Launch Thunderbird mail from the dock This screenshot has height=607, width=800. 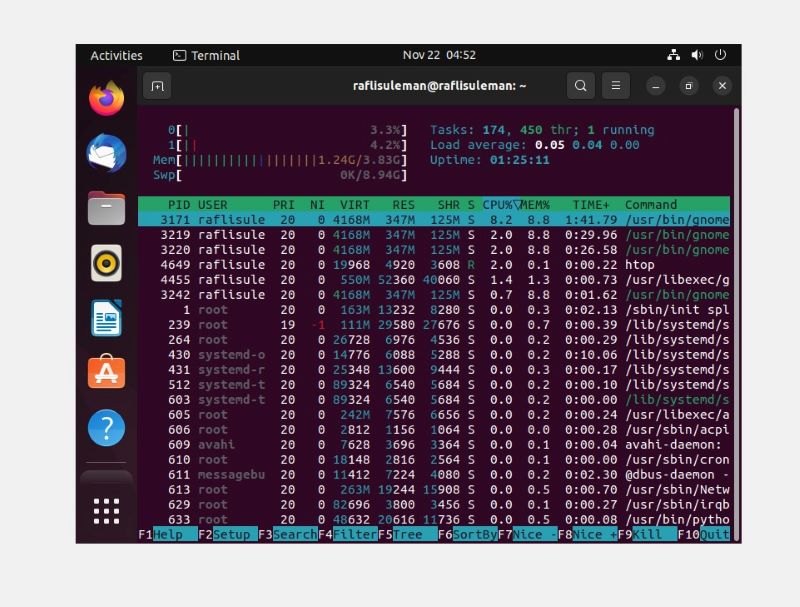tap(106, 154)
